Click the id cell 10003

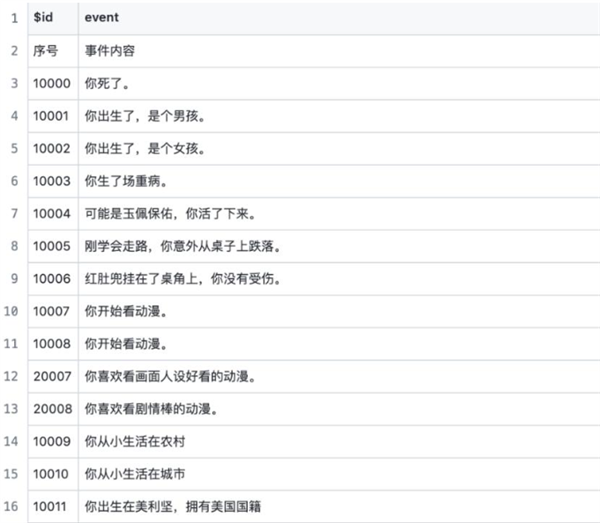(x=50, y=181)
